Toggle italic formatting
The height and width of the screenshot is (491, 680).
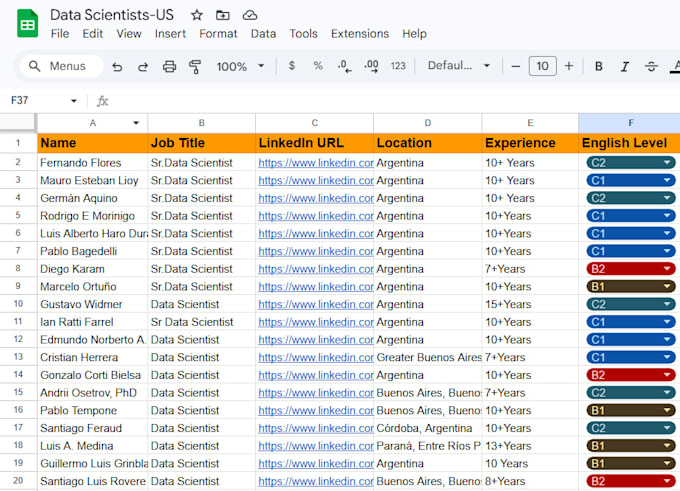(625, 66)
